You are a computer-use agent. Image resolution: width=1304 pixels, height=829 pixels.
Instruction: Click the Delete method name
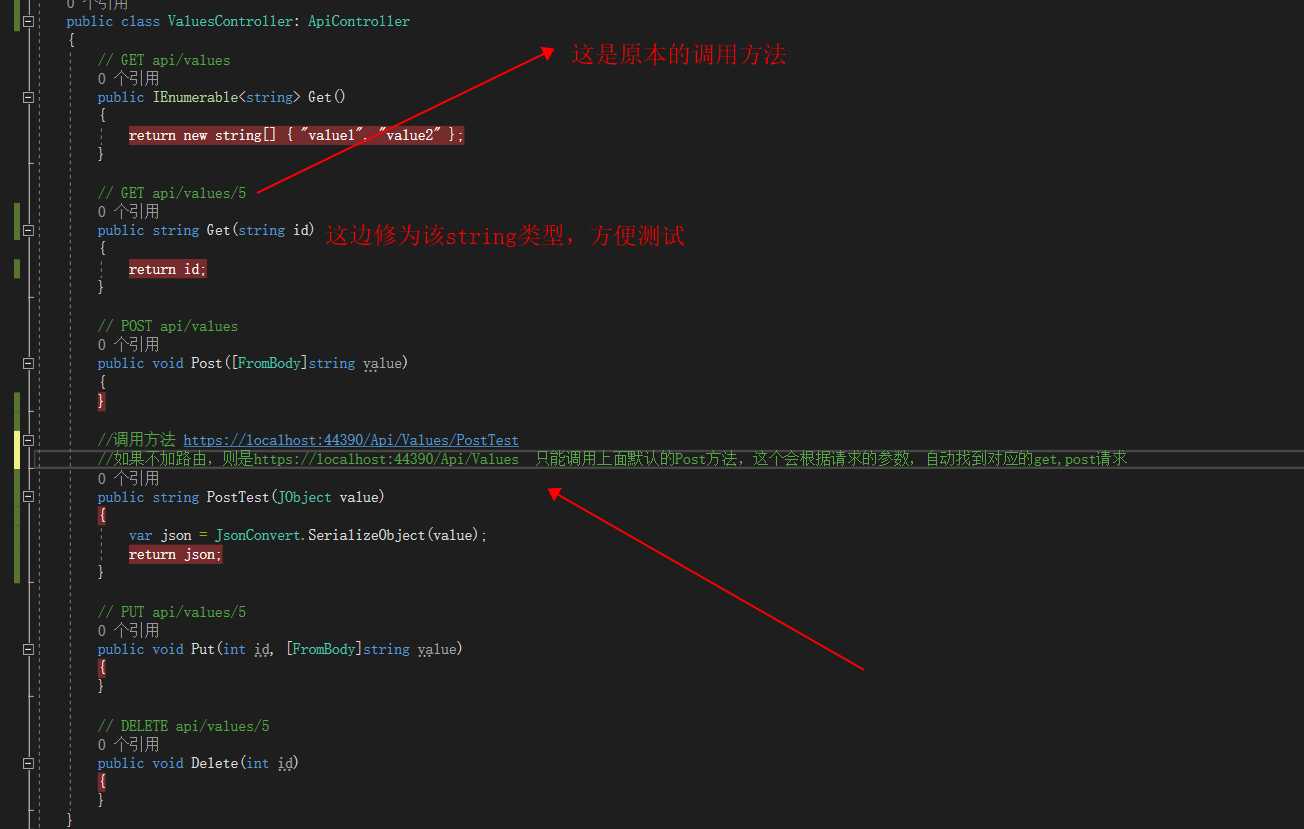coord(214,763)
